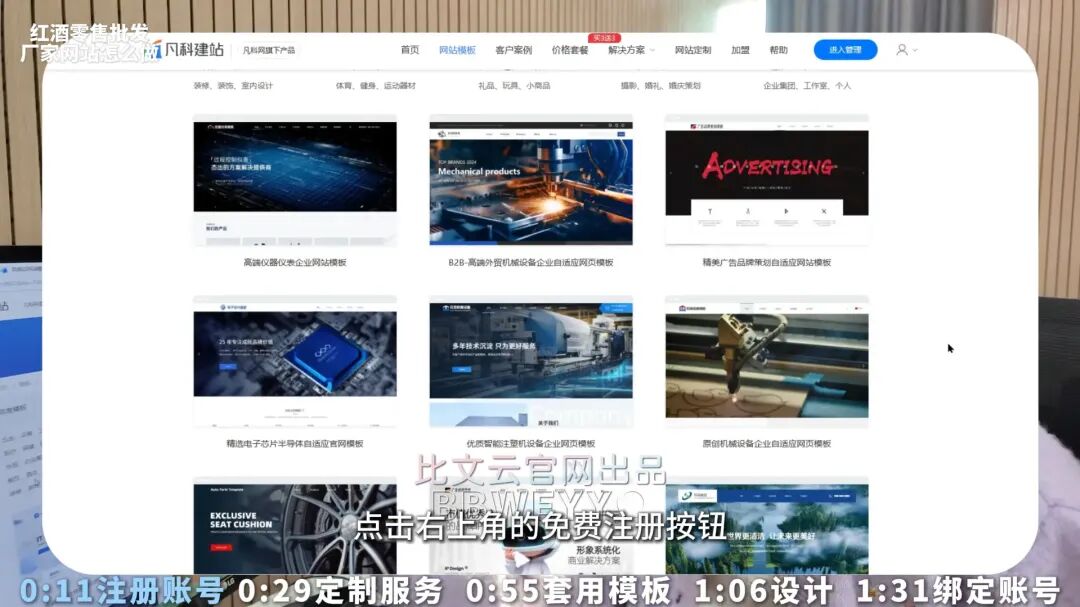The height and width of the screenshot is (607, 1080).
Task: Open the 帮助 nav link
Action: (x=778, y=50)
